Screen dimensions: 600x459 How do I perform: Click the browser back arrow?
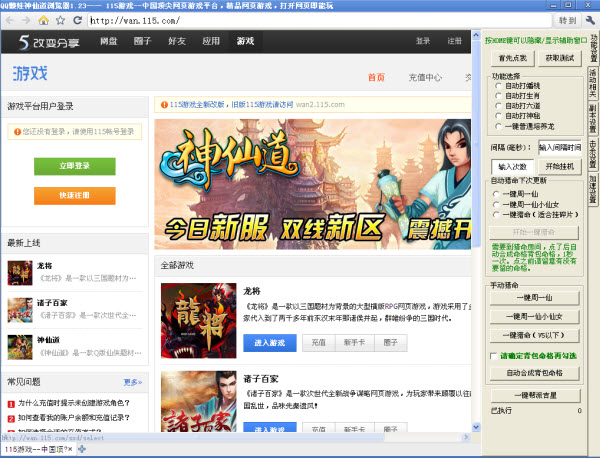[10, 20]
